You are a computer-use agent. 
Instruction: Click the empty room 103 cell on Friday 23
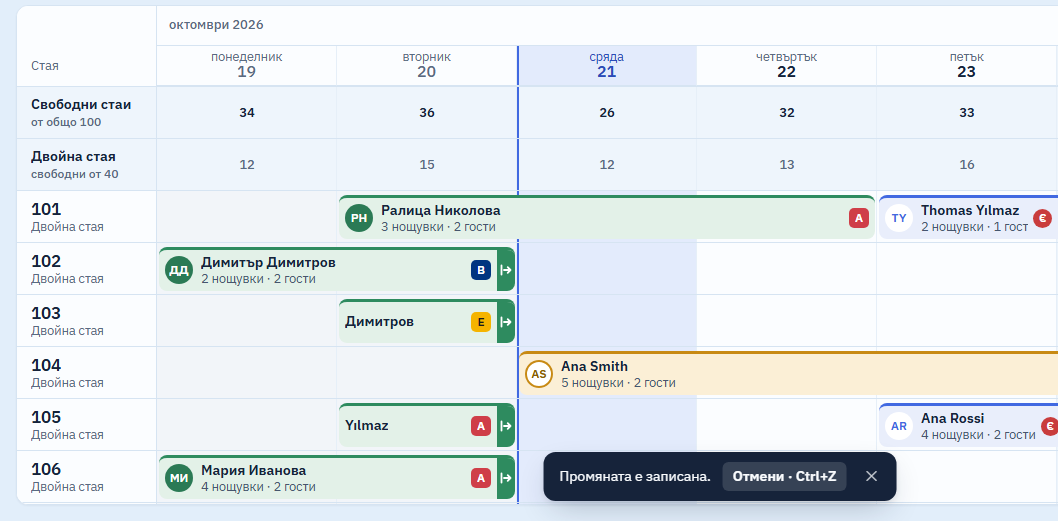point(967,321)
